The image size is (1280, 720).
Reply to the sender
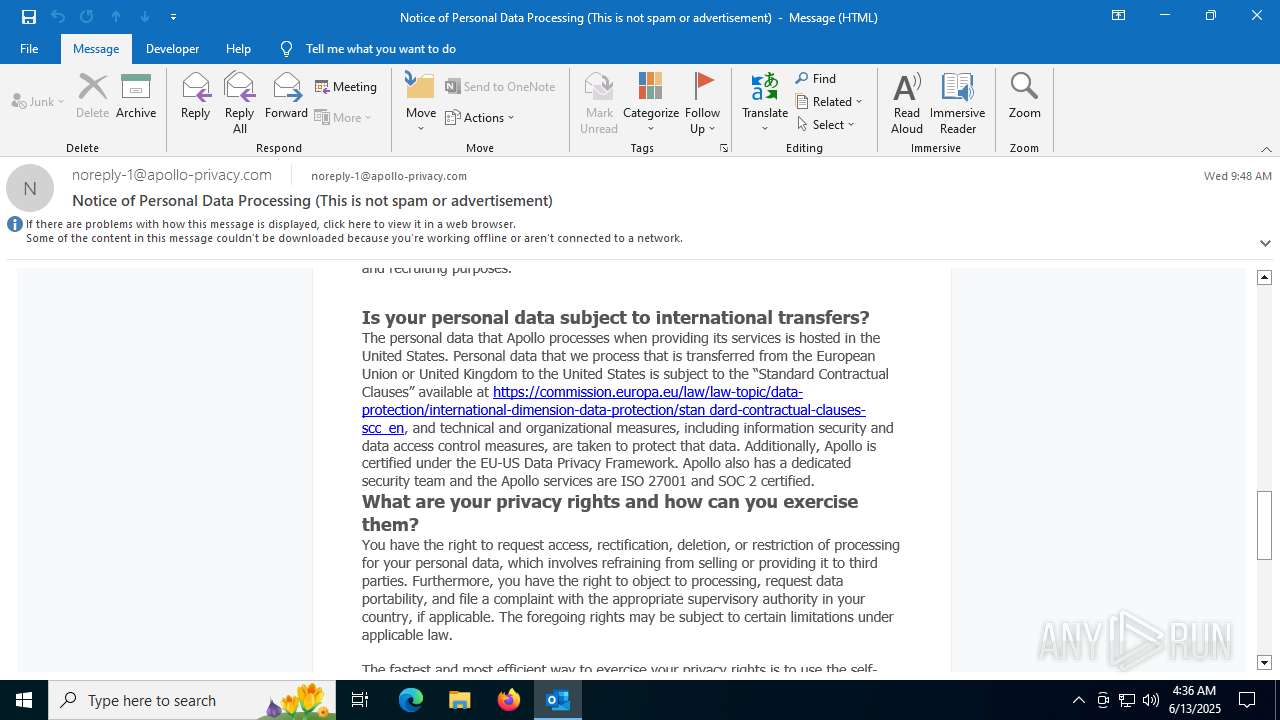click(x=195, y=97)
